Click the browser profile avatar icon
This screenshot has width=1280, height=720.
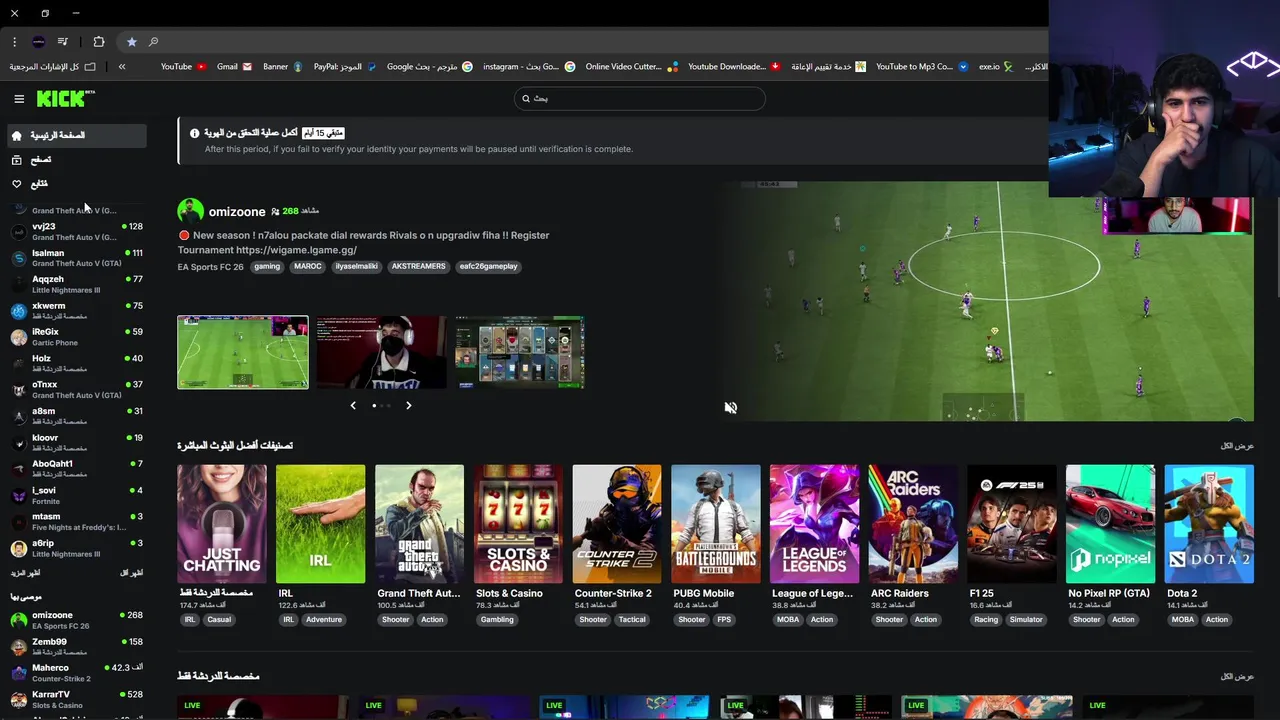tap(38, 42)
